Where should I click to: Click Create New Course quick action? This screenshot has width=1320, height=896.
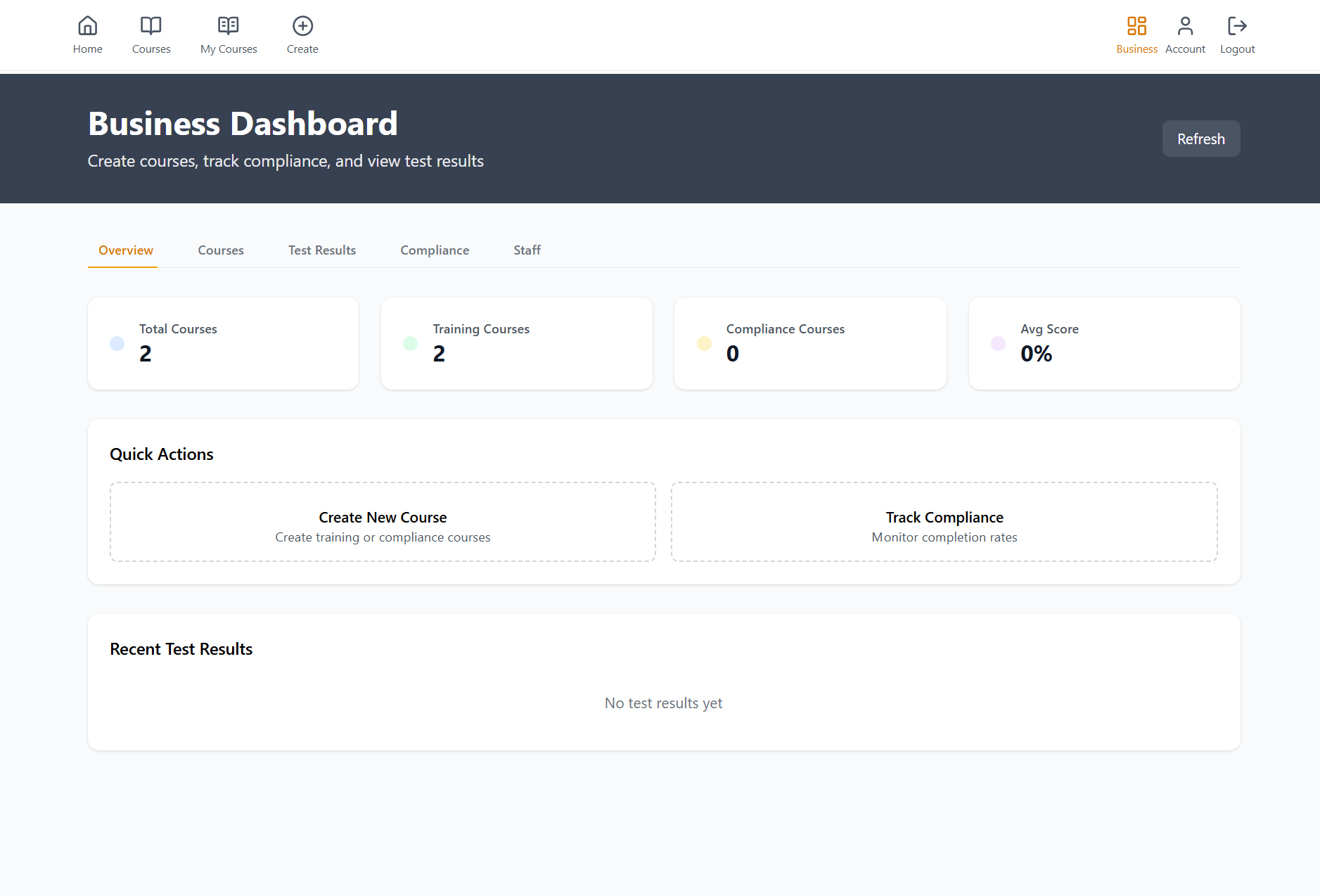pyautogui.click(x=382, y=522)
